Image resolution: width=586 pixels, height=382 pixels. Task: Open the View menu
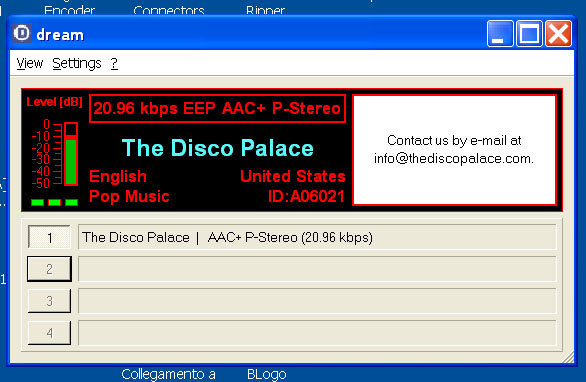click(x=30, y=63)
